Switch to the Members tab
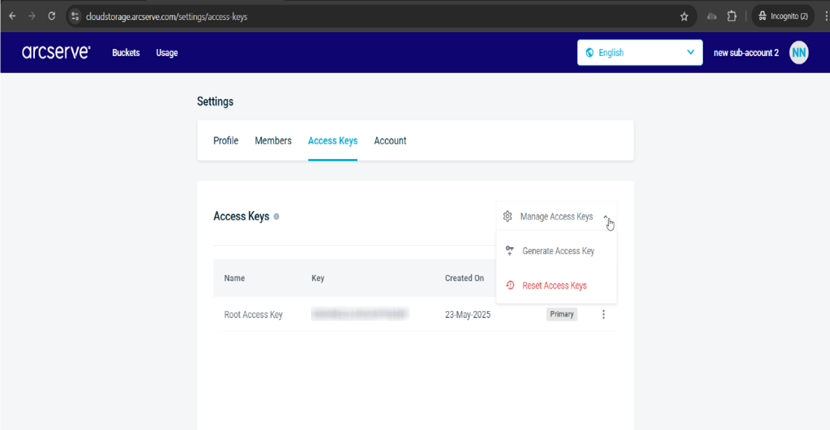Viewport: 830px width, 430px height. pos(273,141)
